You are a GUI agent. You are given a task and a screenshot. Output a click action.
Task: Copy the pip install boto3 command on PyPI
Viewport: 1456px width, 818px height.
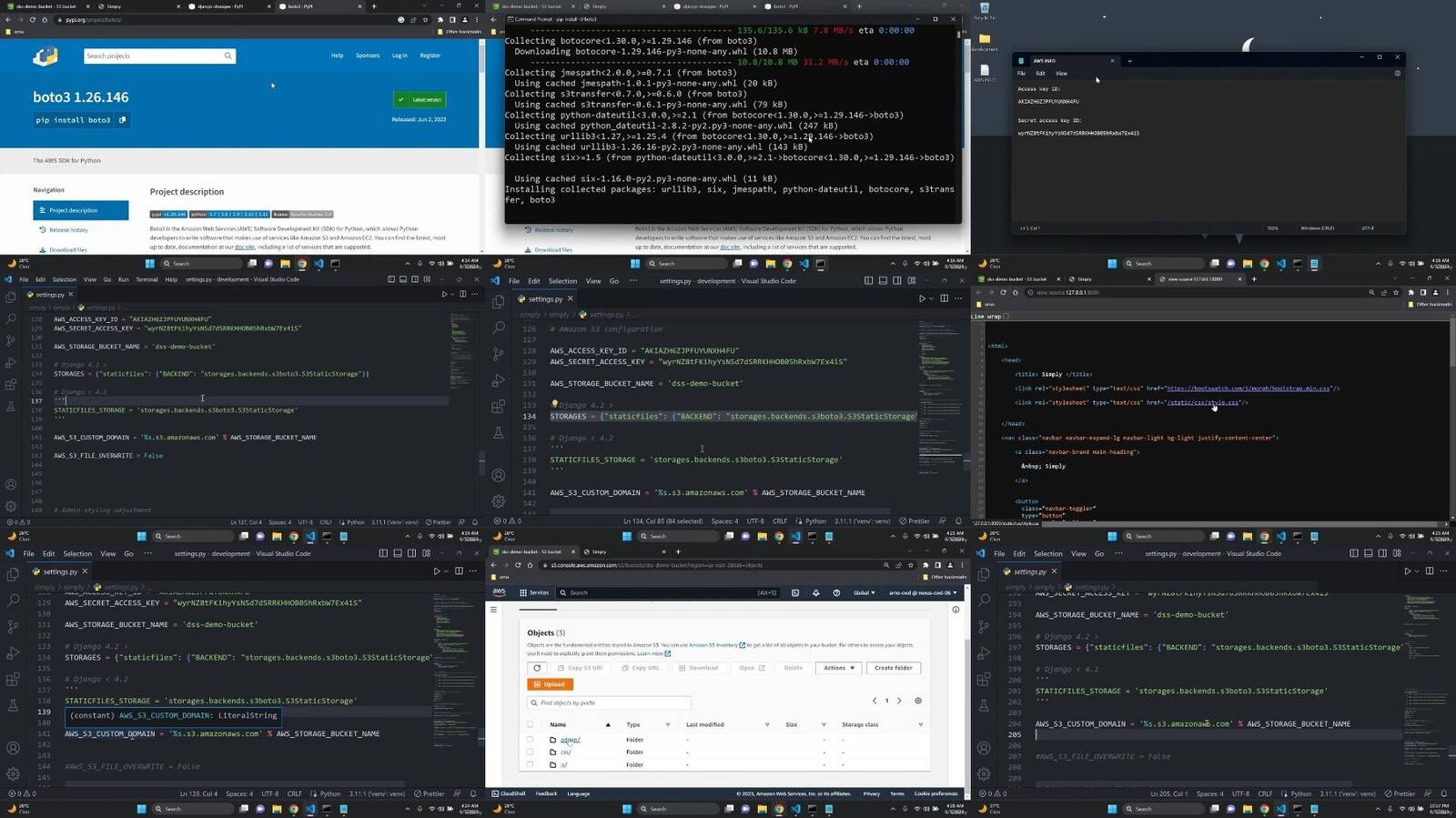(123, 120)
